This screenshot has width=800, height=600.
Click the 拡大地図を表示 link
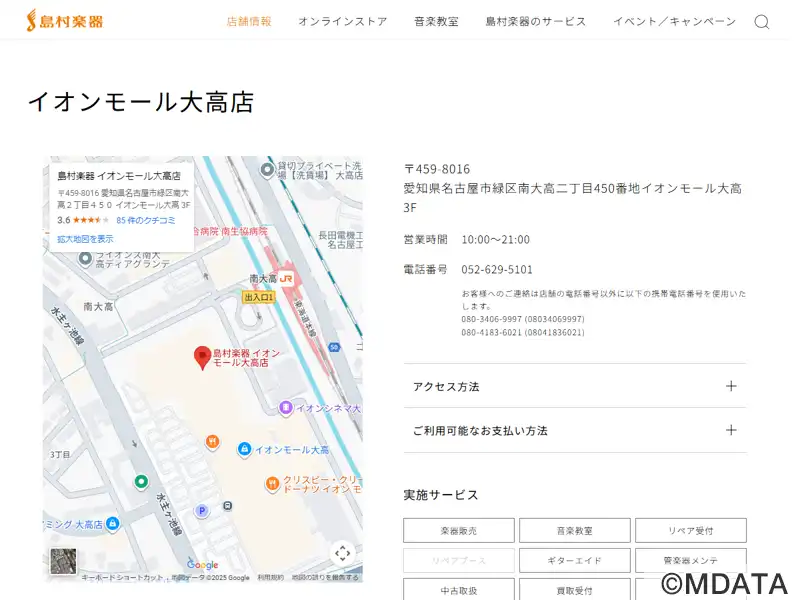[85, 239]
